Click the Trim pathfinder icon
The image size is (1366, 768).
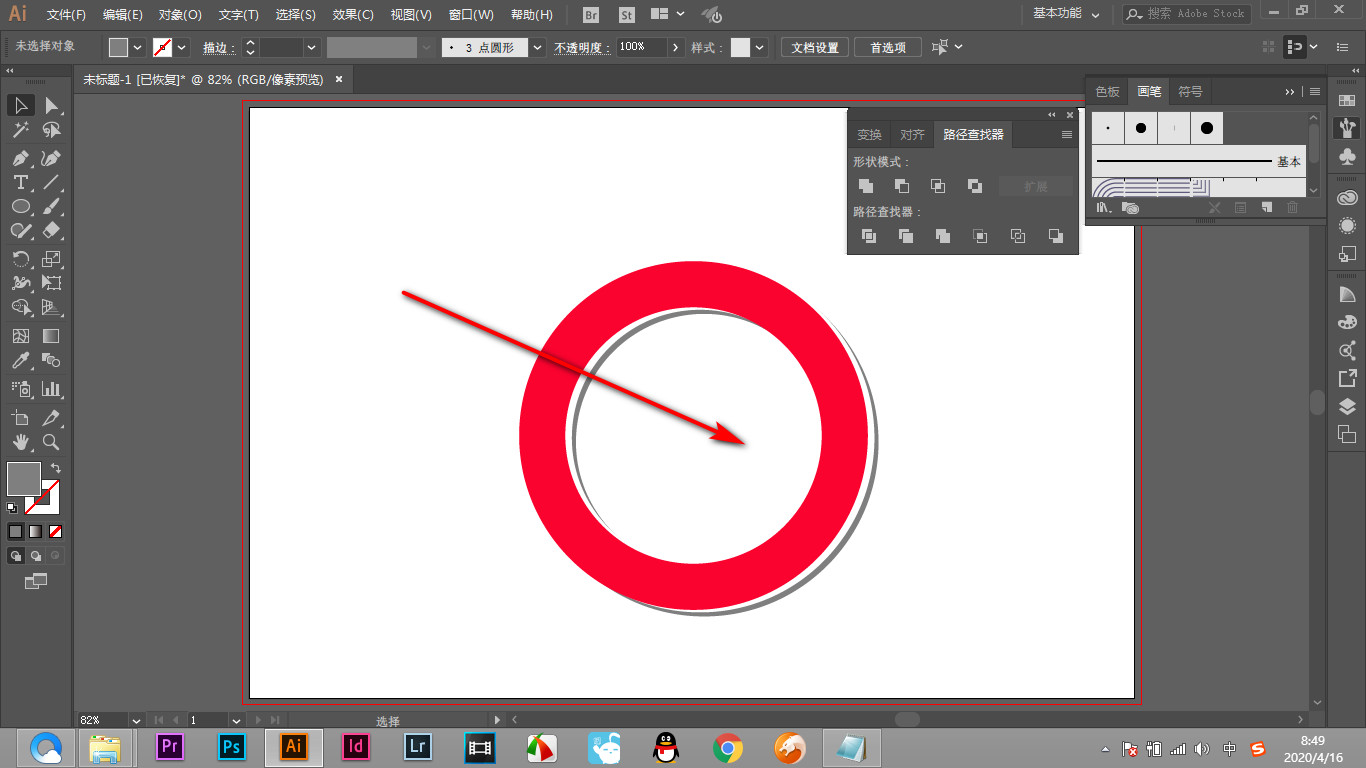tap(906, 236)
